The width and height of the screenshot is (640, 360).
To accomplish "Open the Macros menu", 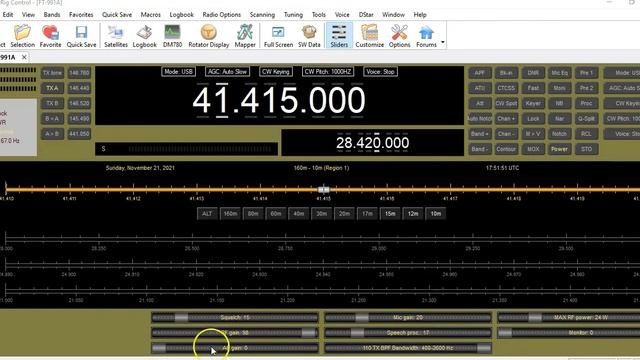I will coord(151,15).
